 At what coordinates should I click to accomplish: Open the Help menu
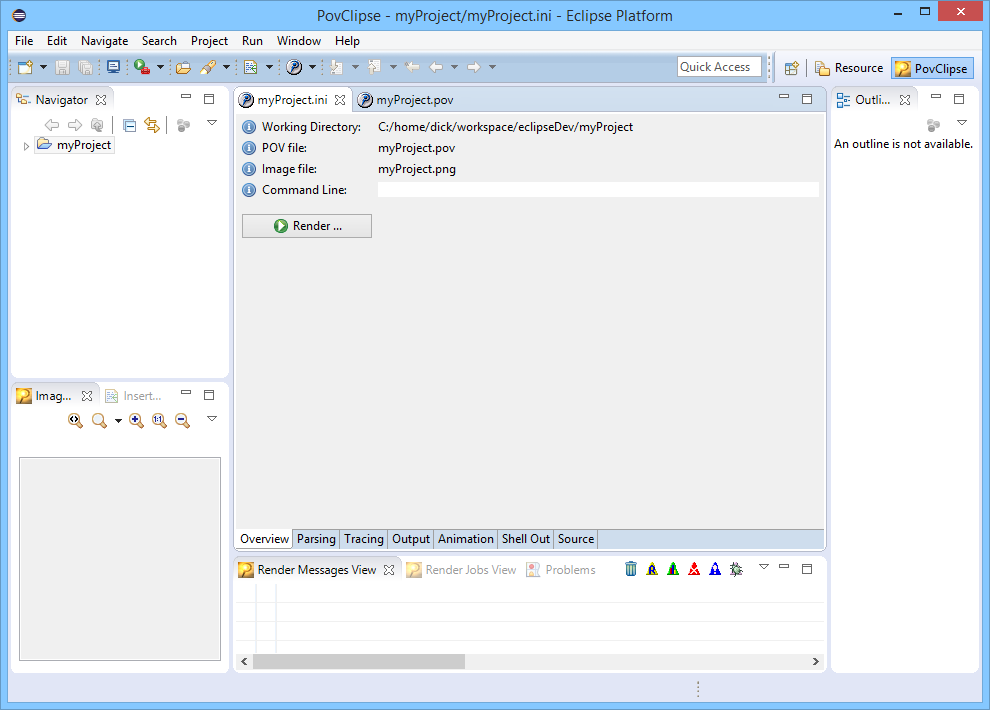coord(347,40)
